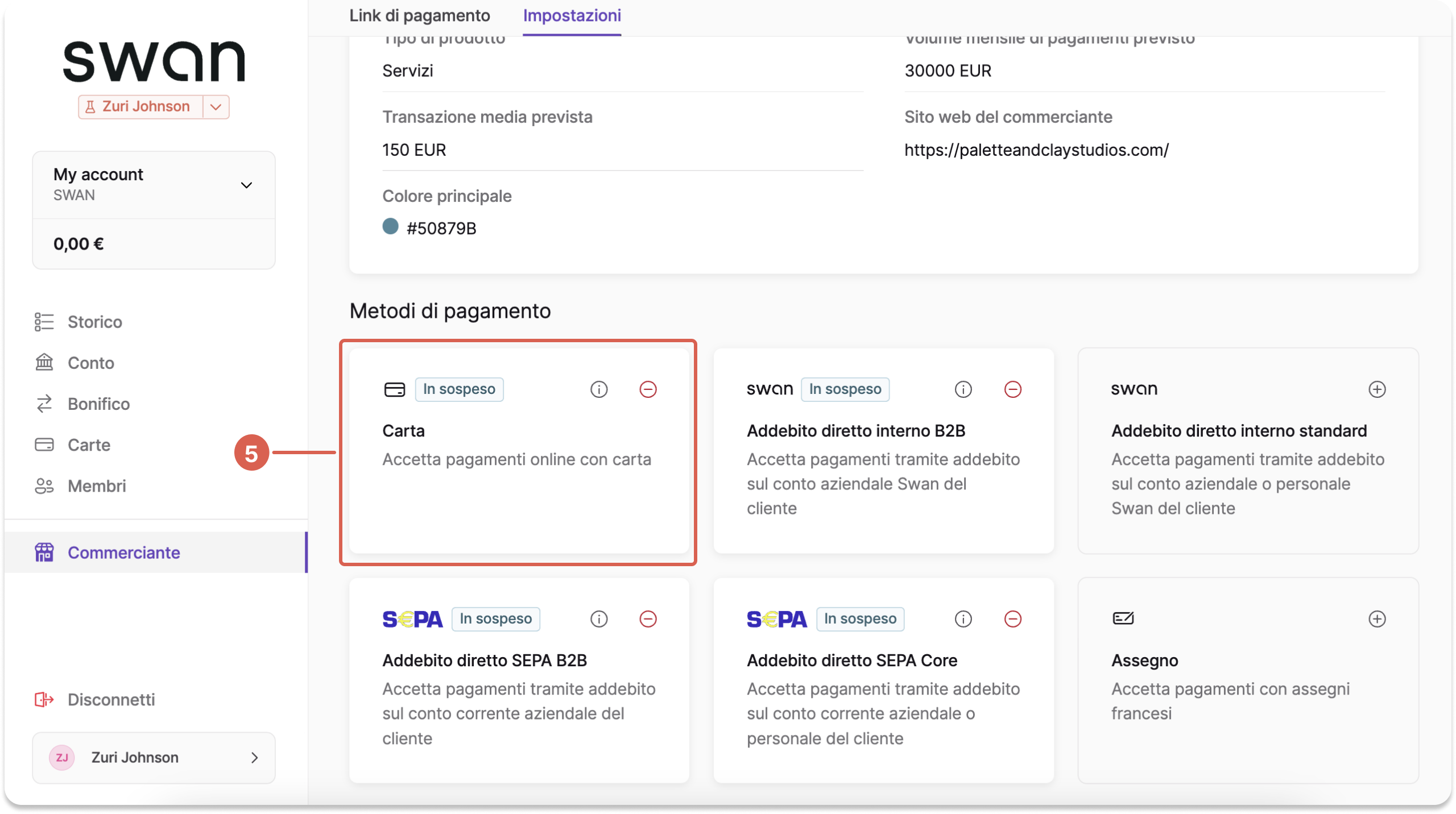This screenshot has width=1456, height=814.
Task: Click the Commerciante shop icon
Action: point(44,553)
